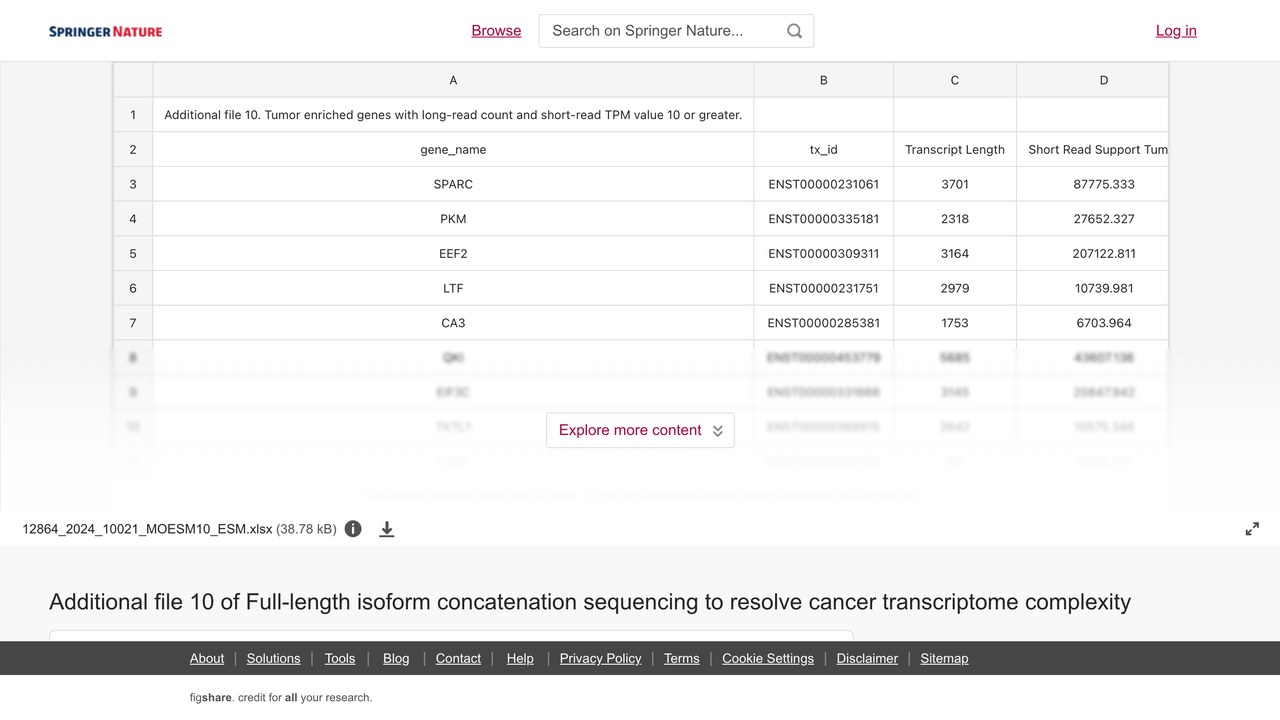Open the Sitemap footer link
1280x720 pixels.
tap(944, 658)
